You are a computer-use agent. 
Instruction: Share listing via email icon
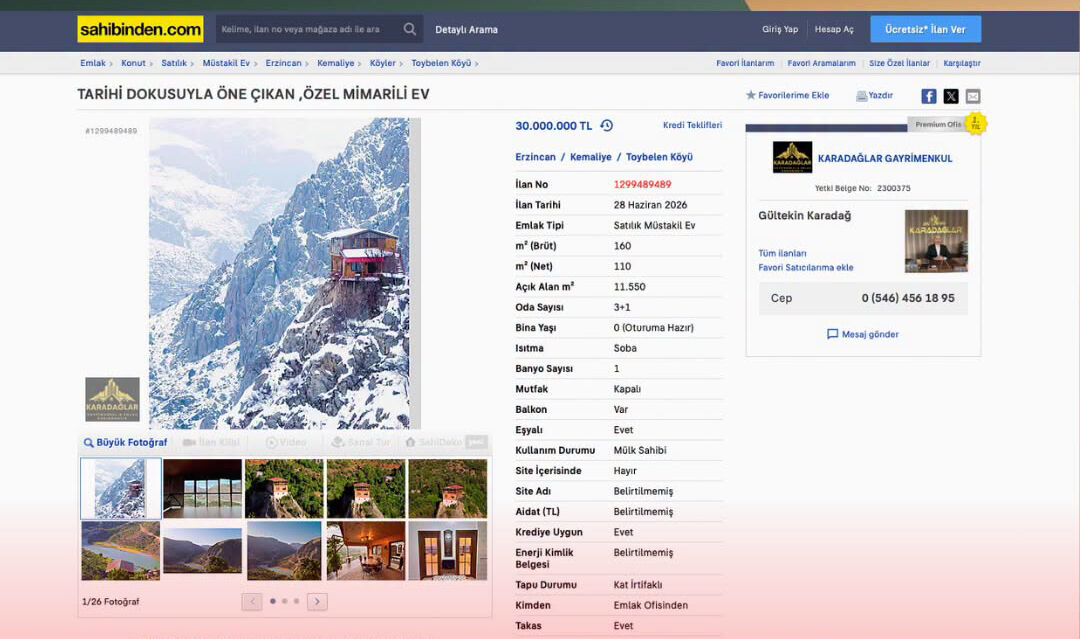[x=973, y=96]
